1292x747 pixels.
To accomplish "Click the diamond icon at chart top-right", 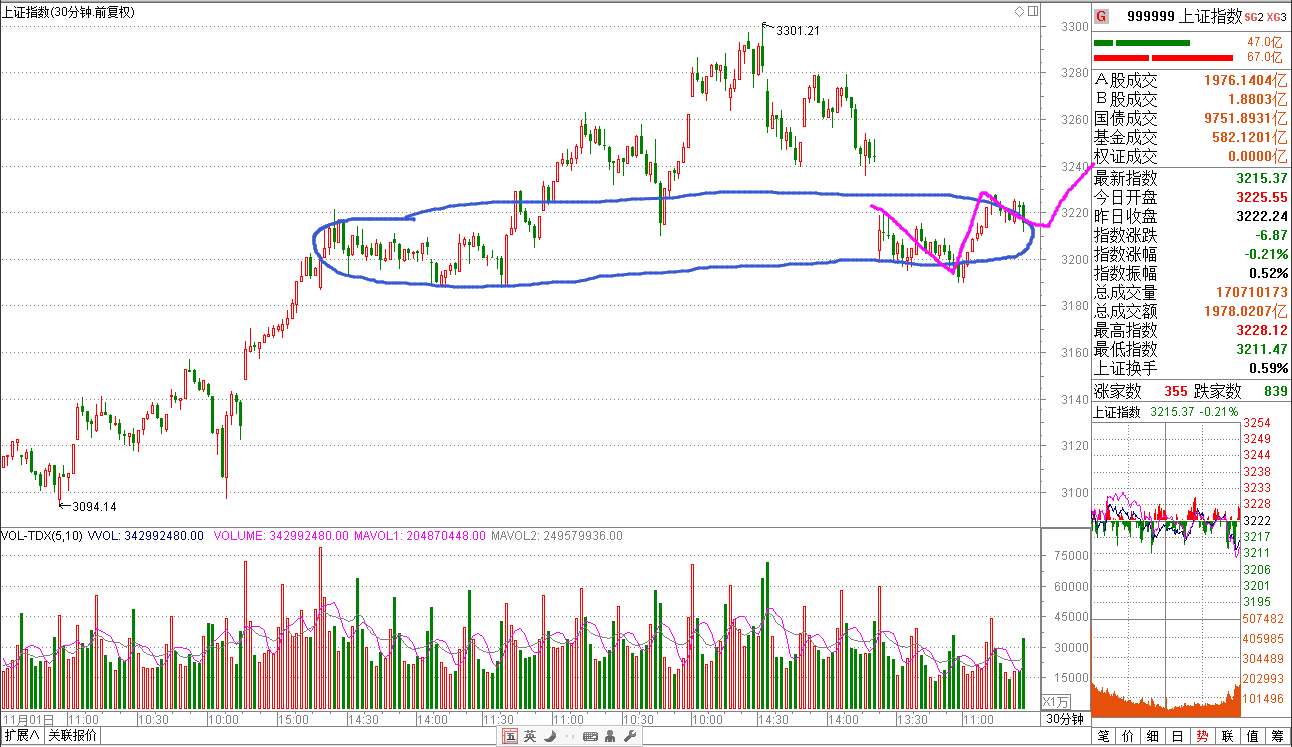I will point(1019,12).
